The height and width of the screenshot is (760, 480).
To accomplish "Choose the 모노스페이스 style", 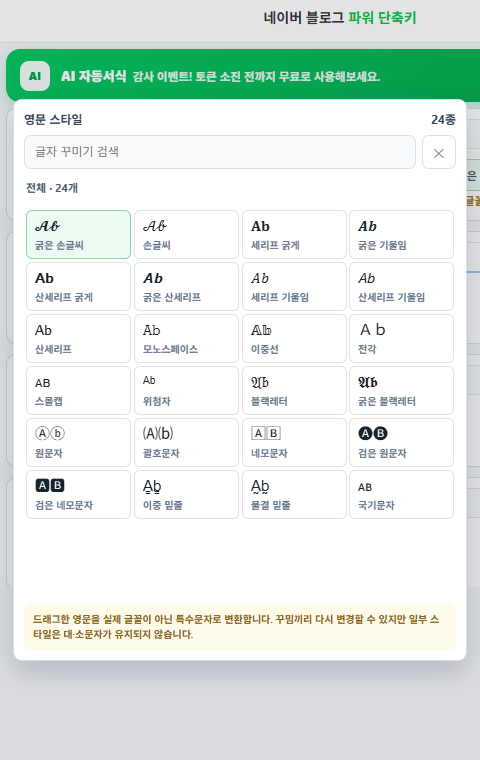I will [186, 338].
